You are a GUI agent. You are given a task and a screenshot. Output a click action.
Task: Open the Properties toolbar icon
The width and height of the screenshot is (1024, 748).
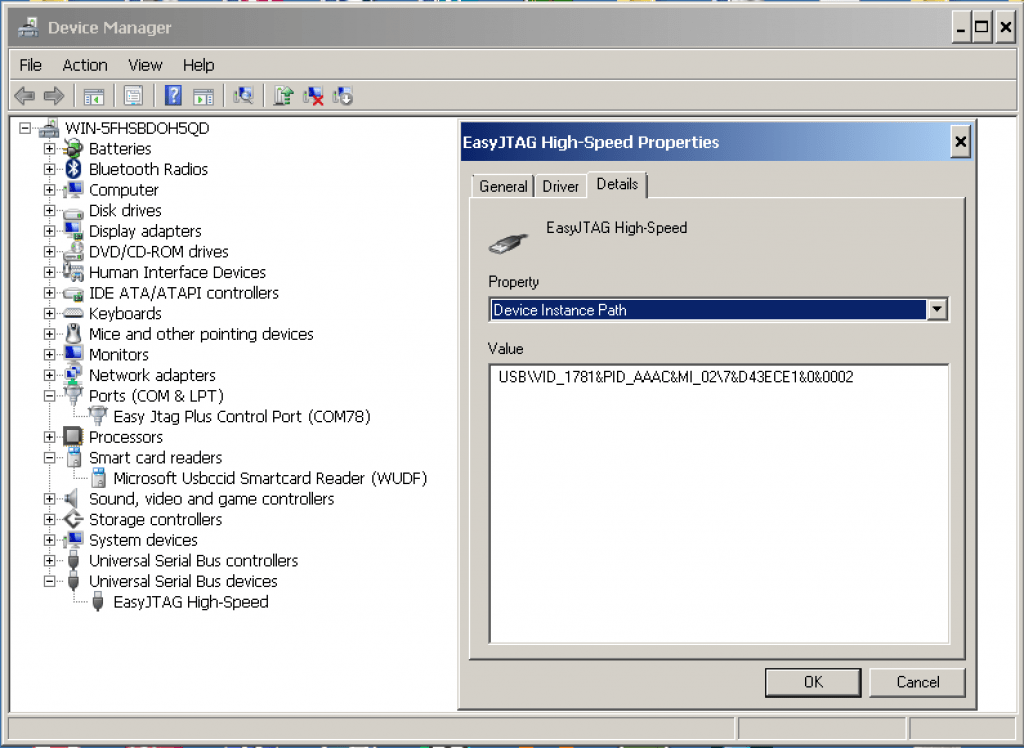pyautogui.click(x=133, y=95)
